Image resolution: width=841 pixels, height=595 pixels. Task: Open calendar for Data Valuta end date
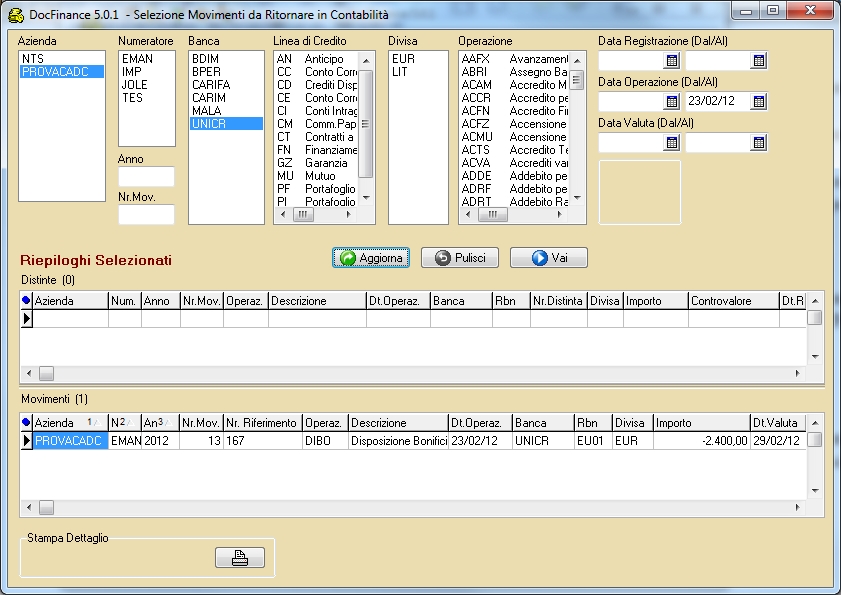[x=758, y=143]
